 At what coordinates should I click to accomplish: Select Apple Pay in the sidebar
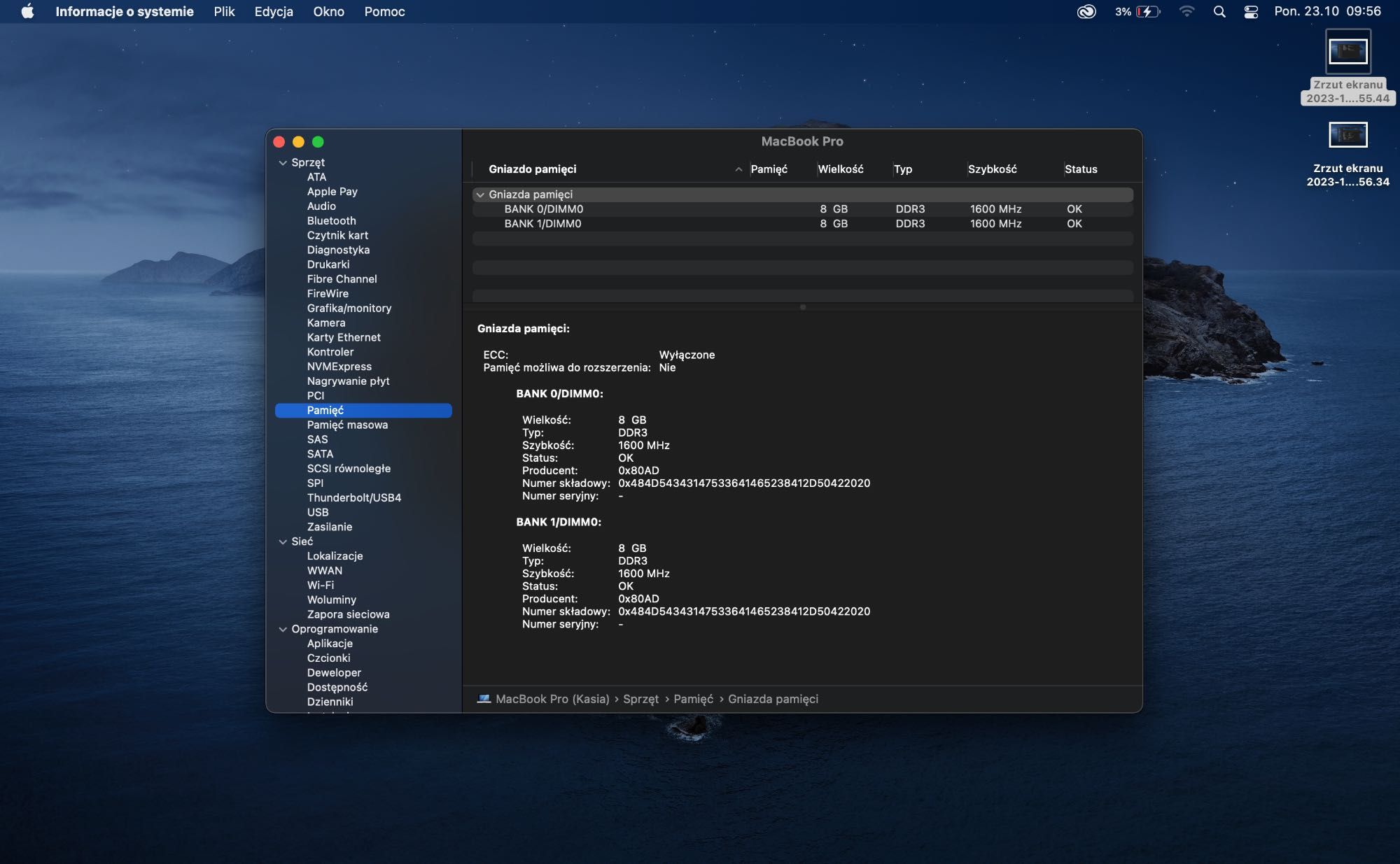[x=332, y=192]
